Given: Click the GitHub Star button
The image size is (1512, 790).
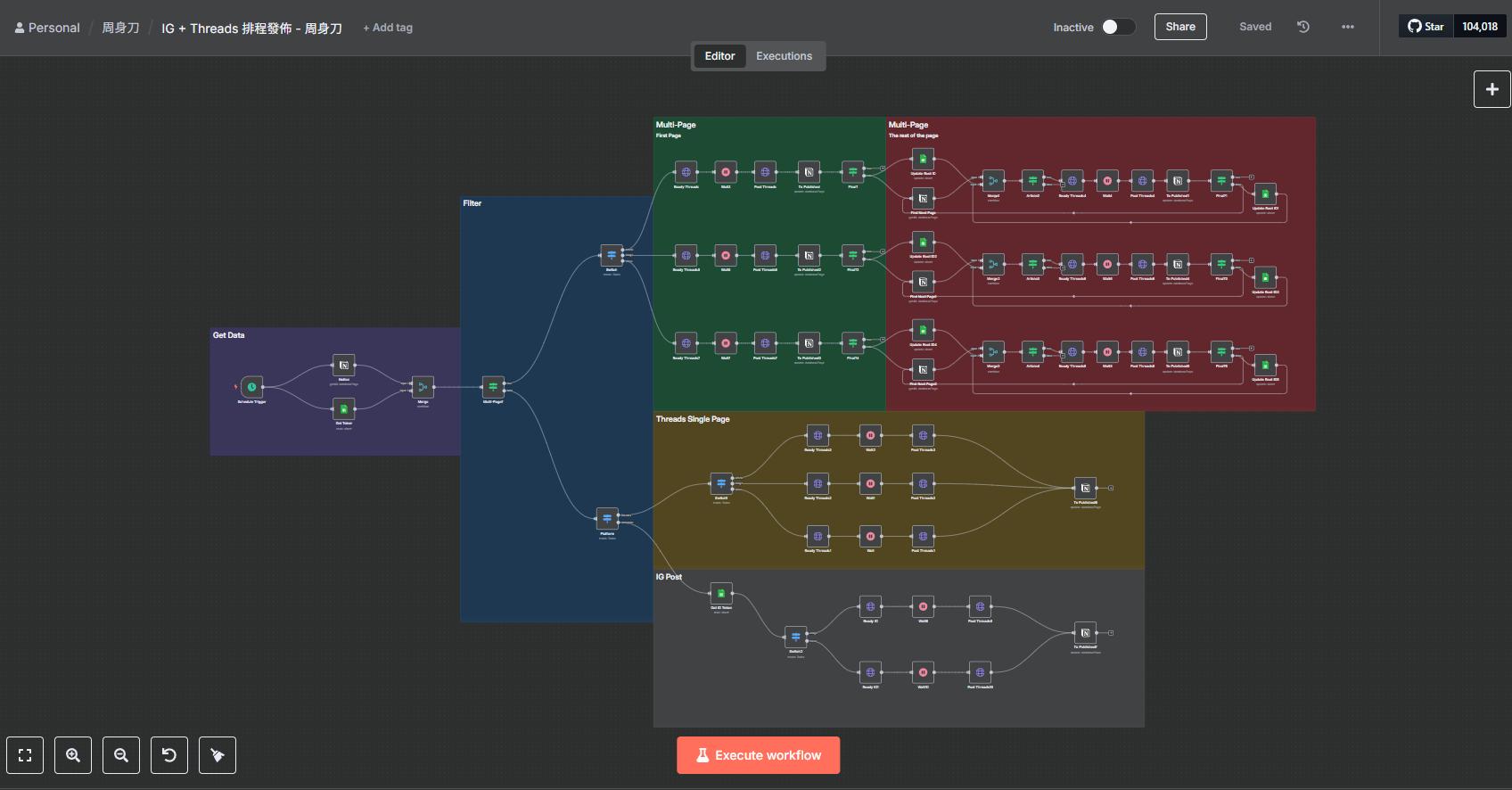Looking at the screenshot, I should click(x=1426, y=27).
